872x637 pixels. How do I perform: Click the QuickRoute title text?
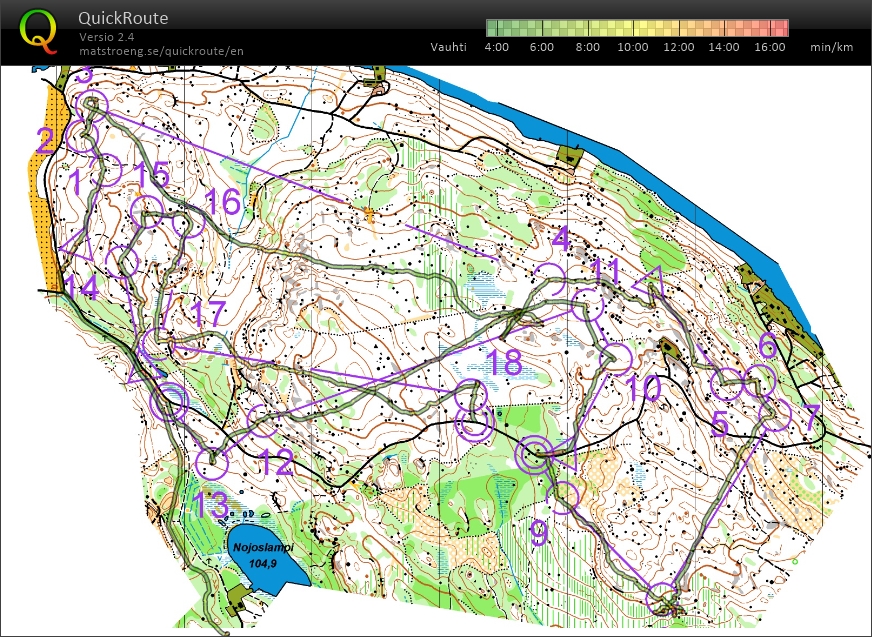[123, 18]
